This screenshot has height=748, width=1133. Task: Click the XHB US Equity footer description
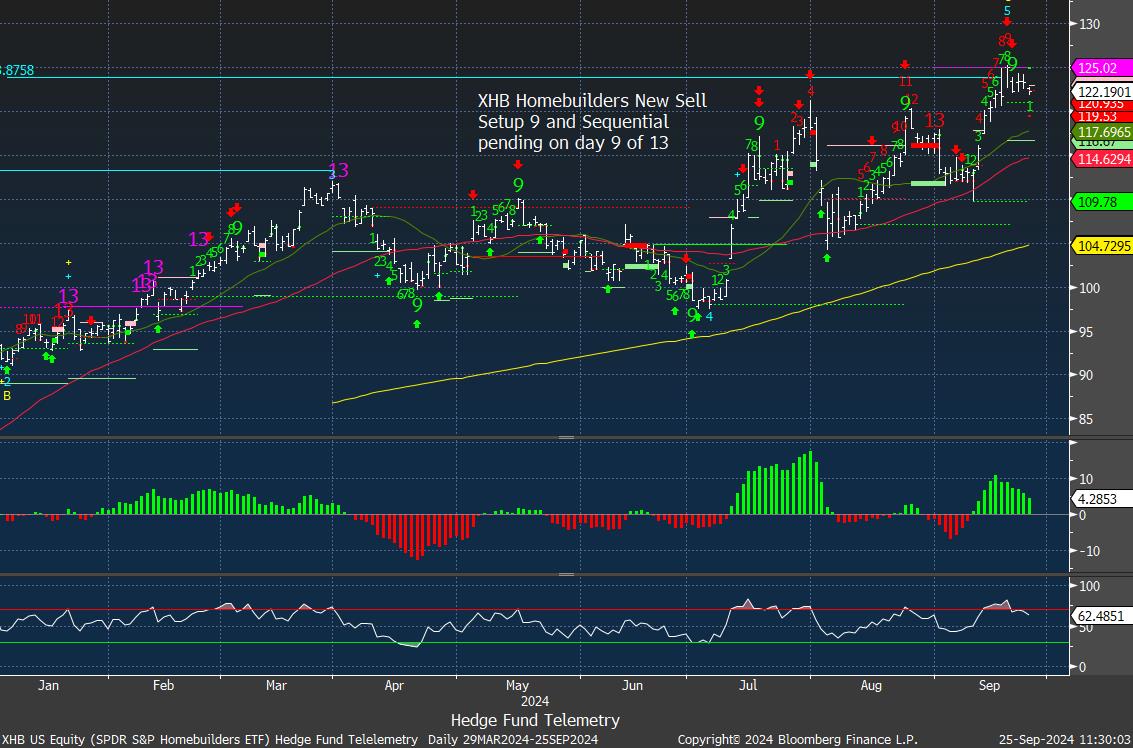(209, 739)
